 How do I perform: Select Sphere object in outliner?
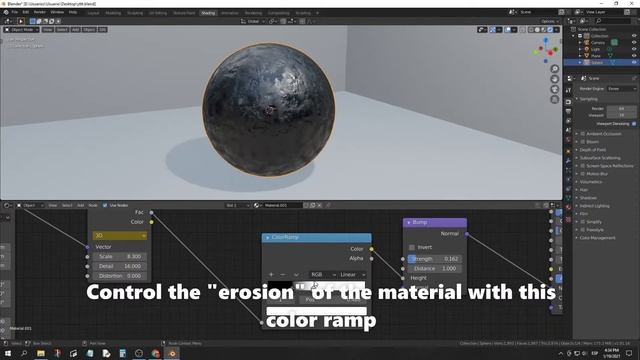[x=597, y=62]
